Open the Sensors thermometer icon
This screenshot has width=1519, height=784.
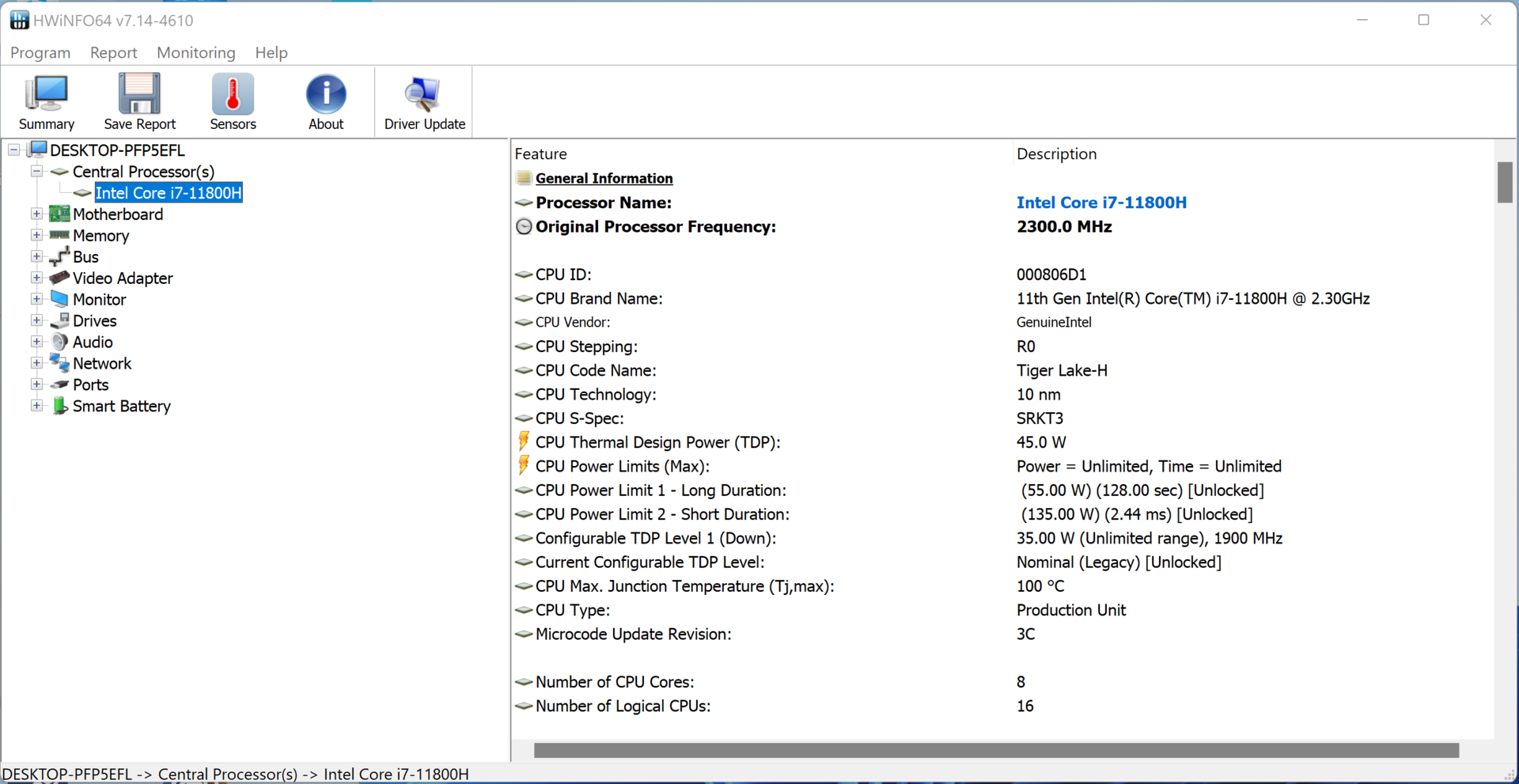[x=233, y=94]
